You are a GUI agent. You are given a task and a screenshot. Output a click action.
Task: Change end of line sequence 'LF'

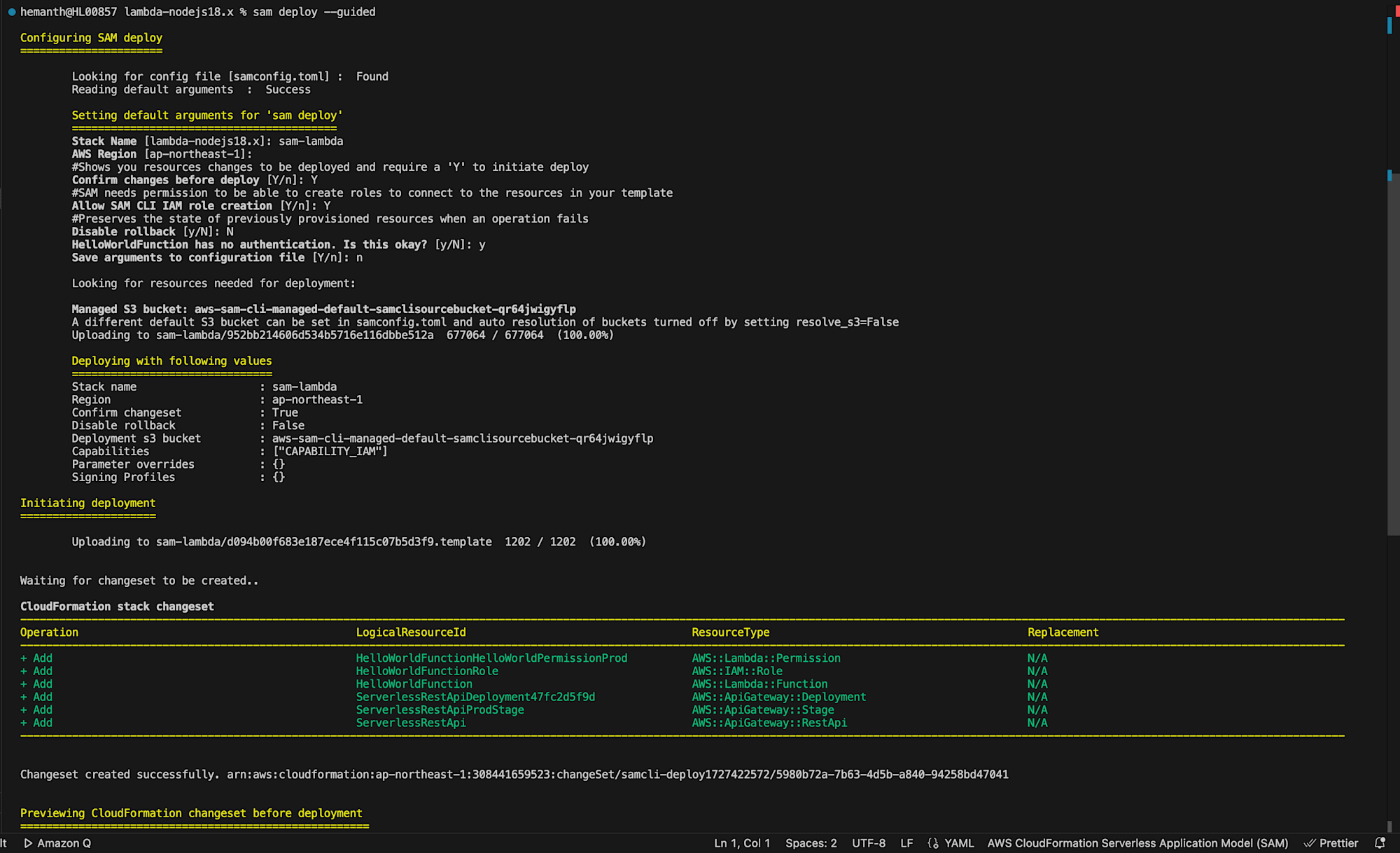(x=906, y=843)
